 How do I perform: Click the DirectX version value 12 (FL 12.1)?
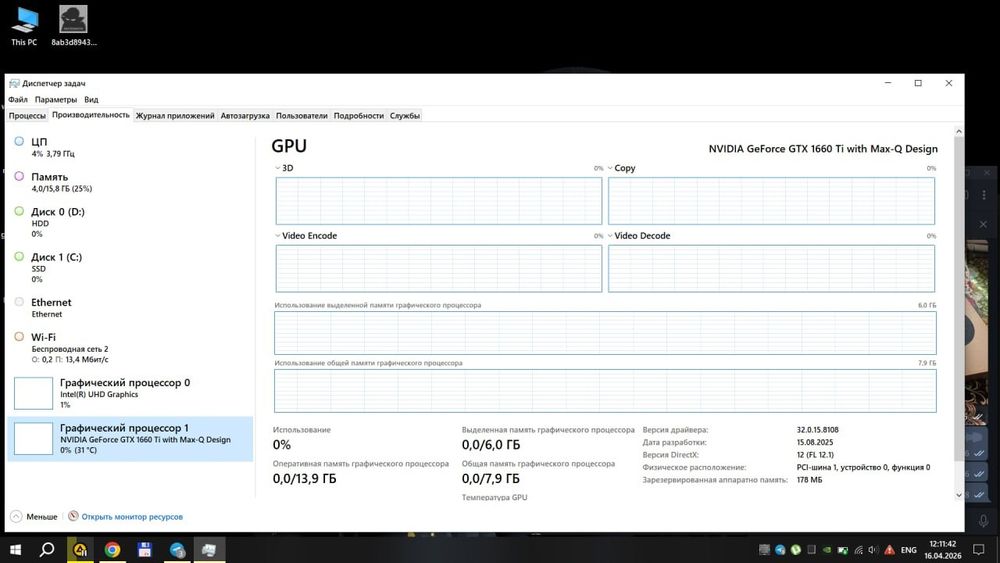pyautogui.click(x=815, y=455)
